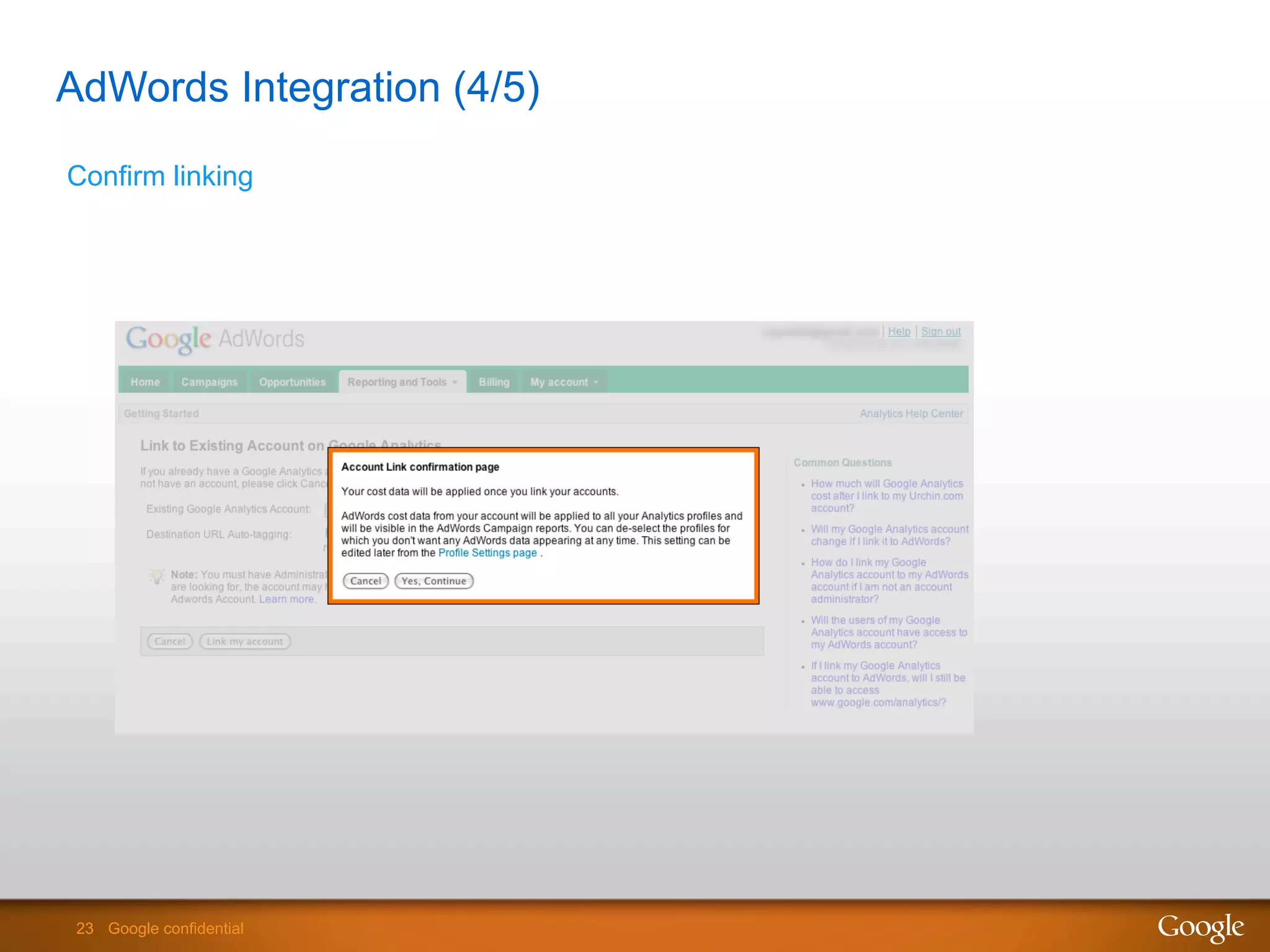Click the Destination URL Auto-tagging label
The width and height of the screenshot is (1270, 952).
pyautogui.click(x=219, y=534)
